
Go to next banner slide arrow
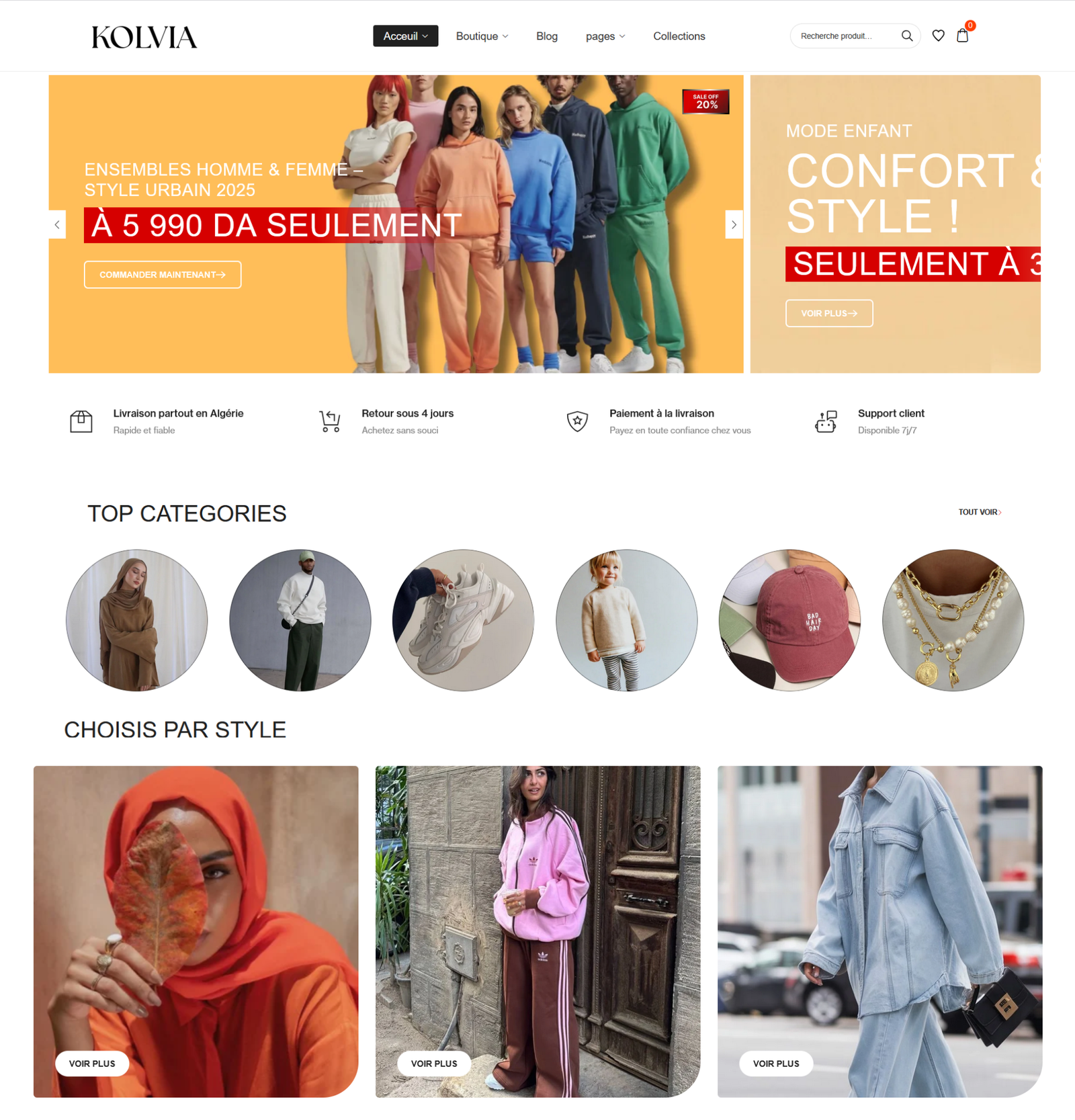point(734,224)
